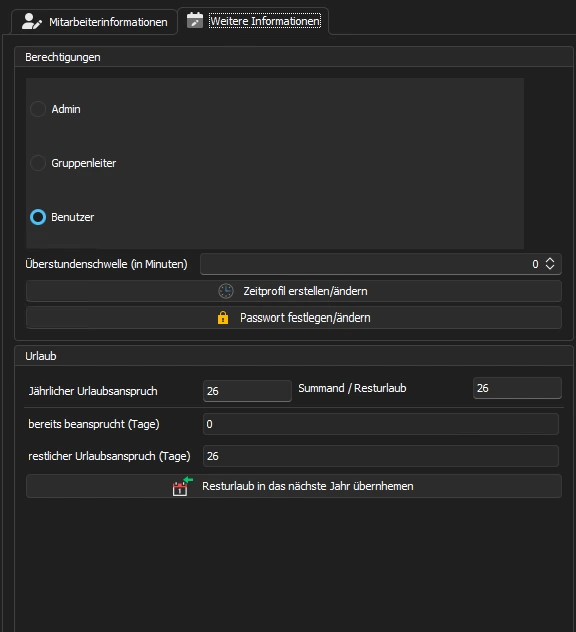Increase Überstundenschwelle with the up arrow
This screenshot has width=576, height=632.
coord(550,260)
